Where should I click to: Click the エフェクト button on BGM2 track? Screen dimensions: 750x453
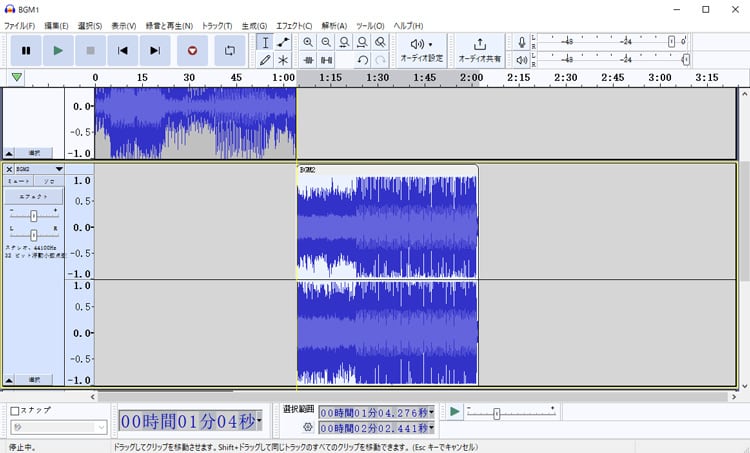click(34, 197)
